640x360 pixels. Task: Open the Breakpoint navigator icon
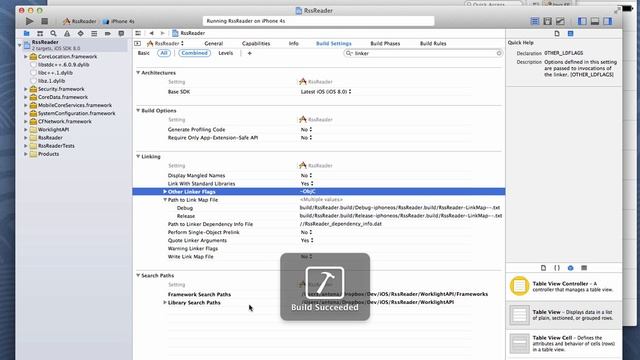coord(108,33)
